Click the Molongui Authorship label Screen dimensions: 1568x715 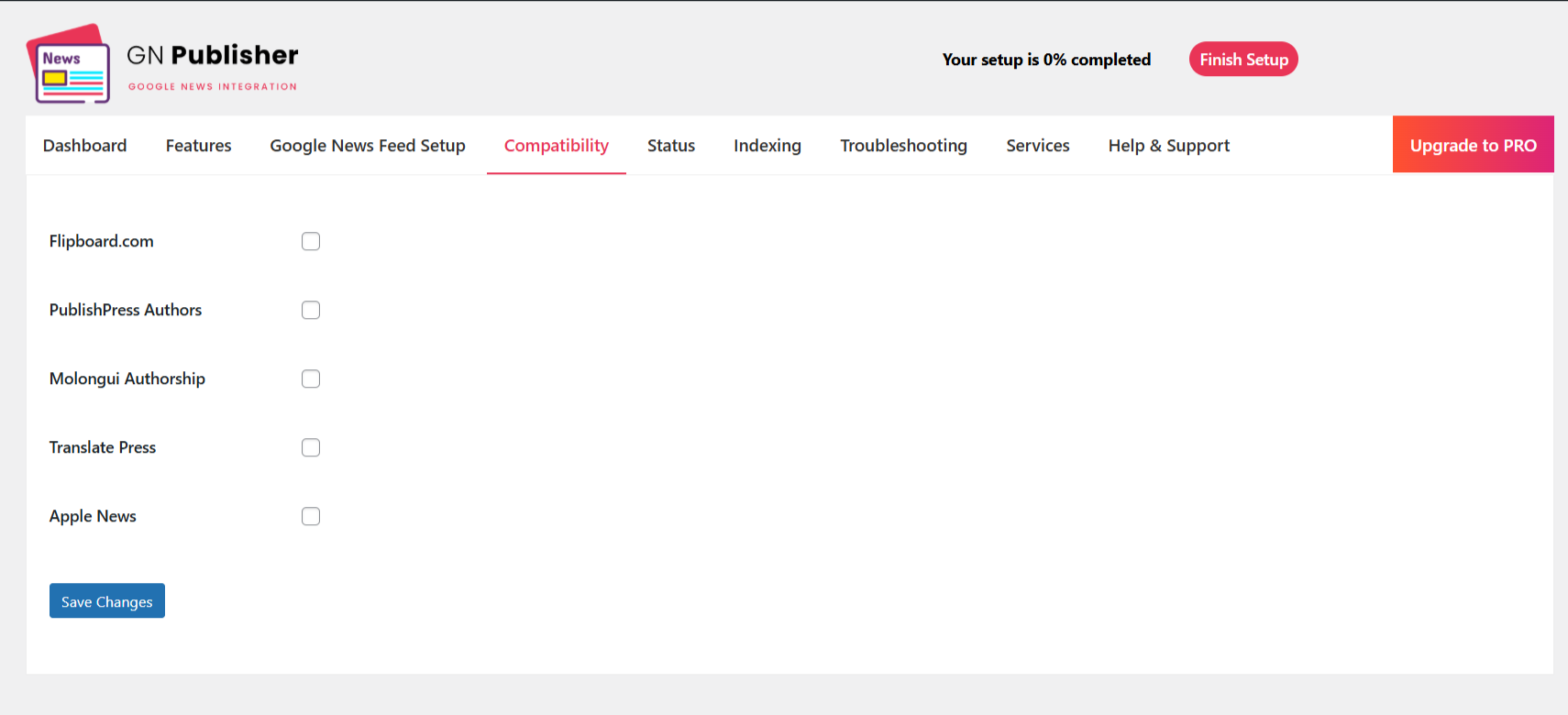point(127,379)
